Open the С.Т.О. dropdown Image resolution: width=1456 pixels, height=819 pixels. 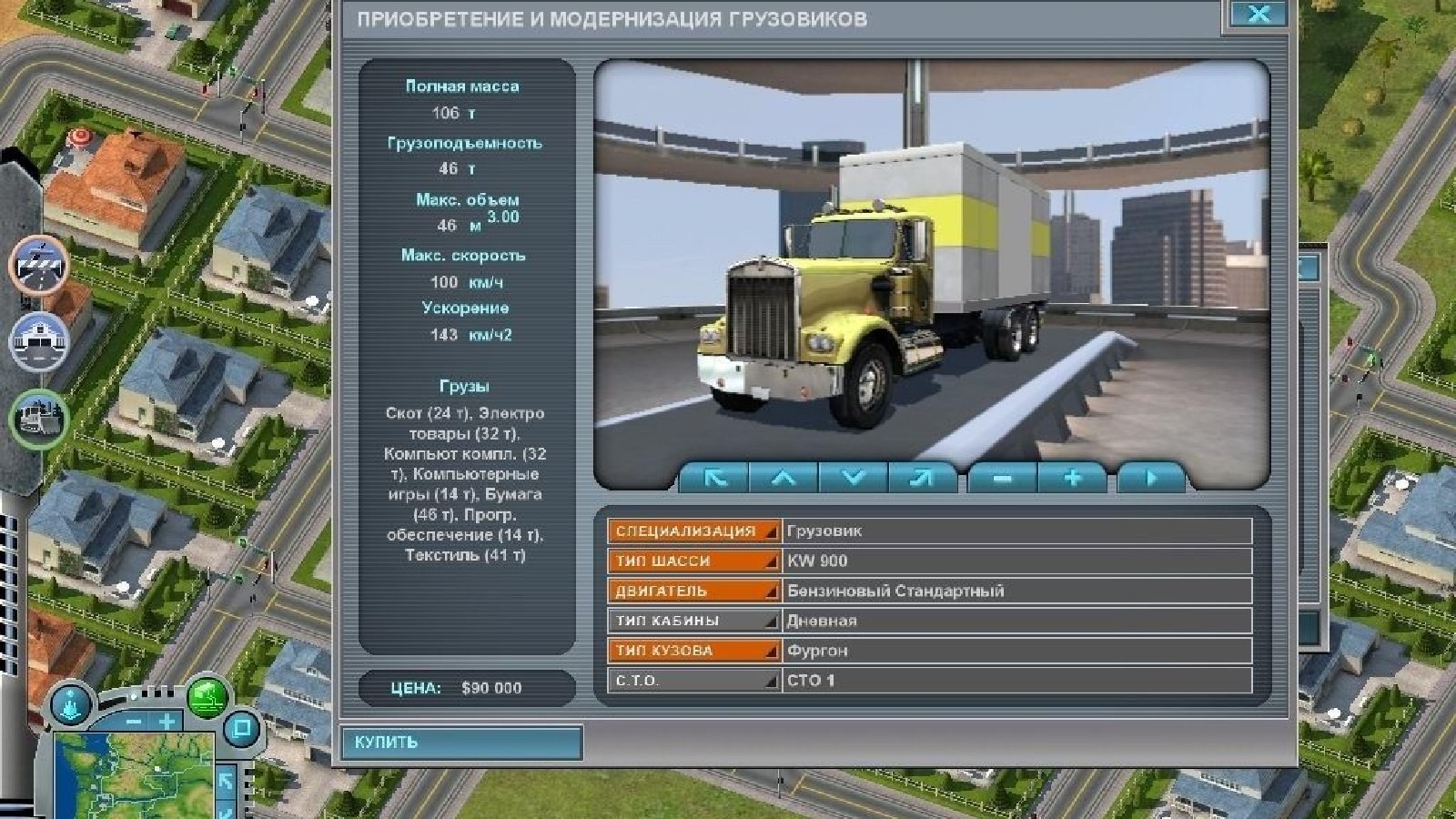click(694, 680)
